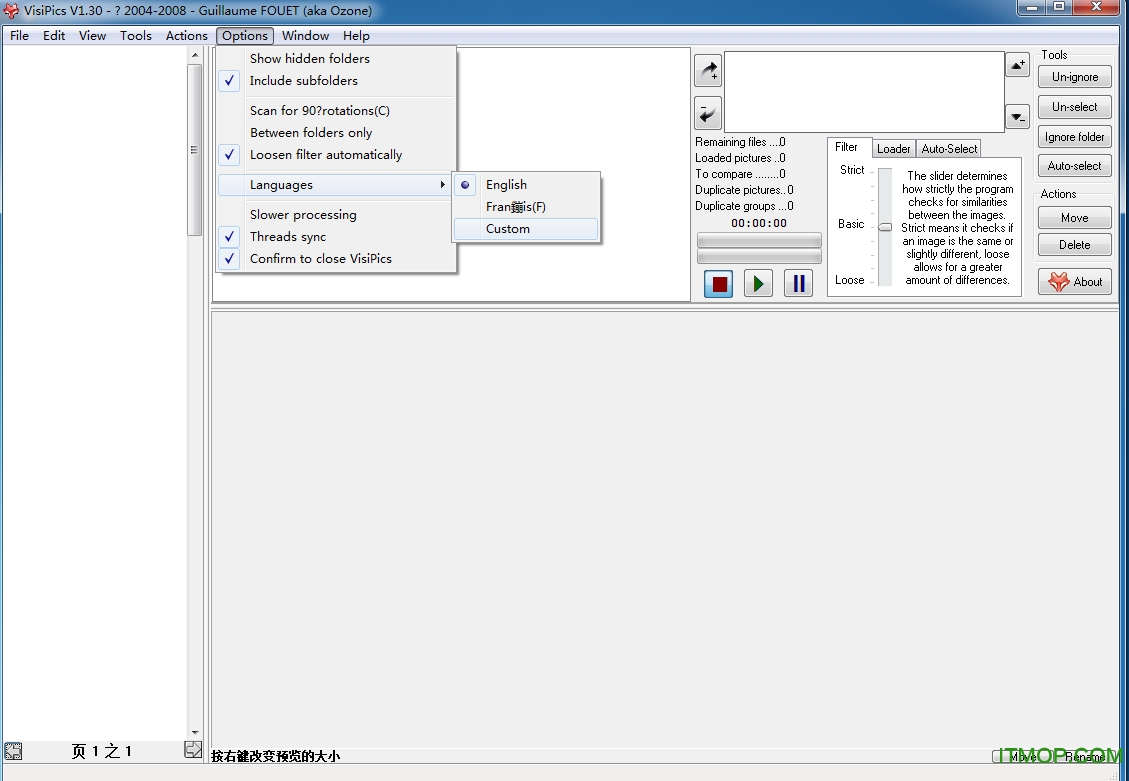Select the English language radio option
Viewport: 1129px width, 781px height.
click(x=506, y=185)
